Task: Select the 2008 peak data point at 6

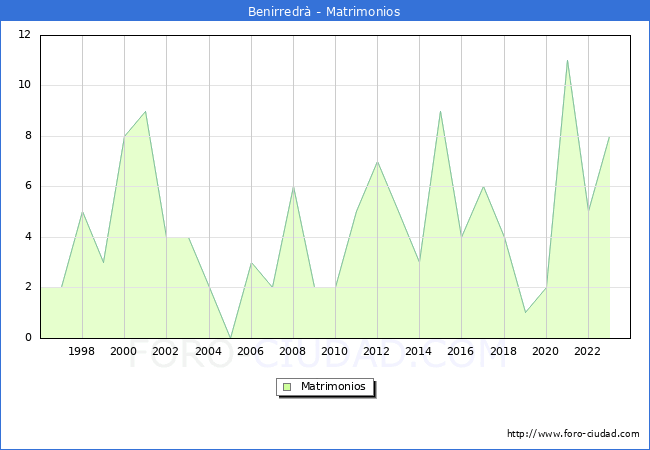Action: tap(293, 187)
